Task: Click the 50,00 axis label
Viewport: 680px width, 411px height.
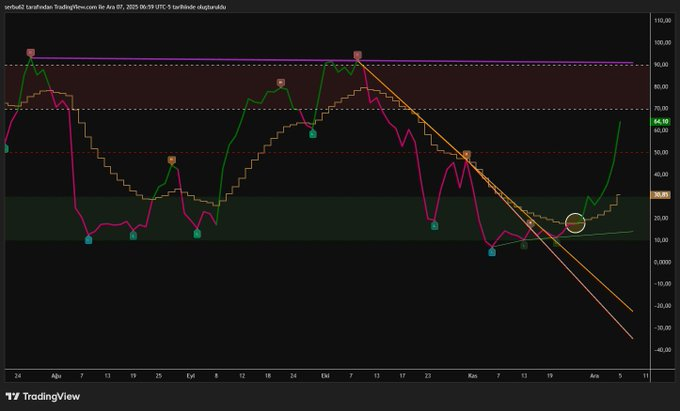Action: click(662, 153)
